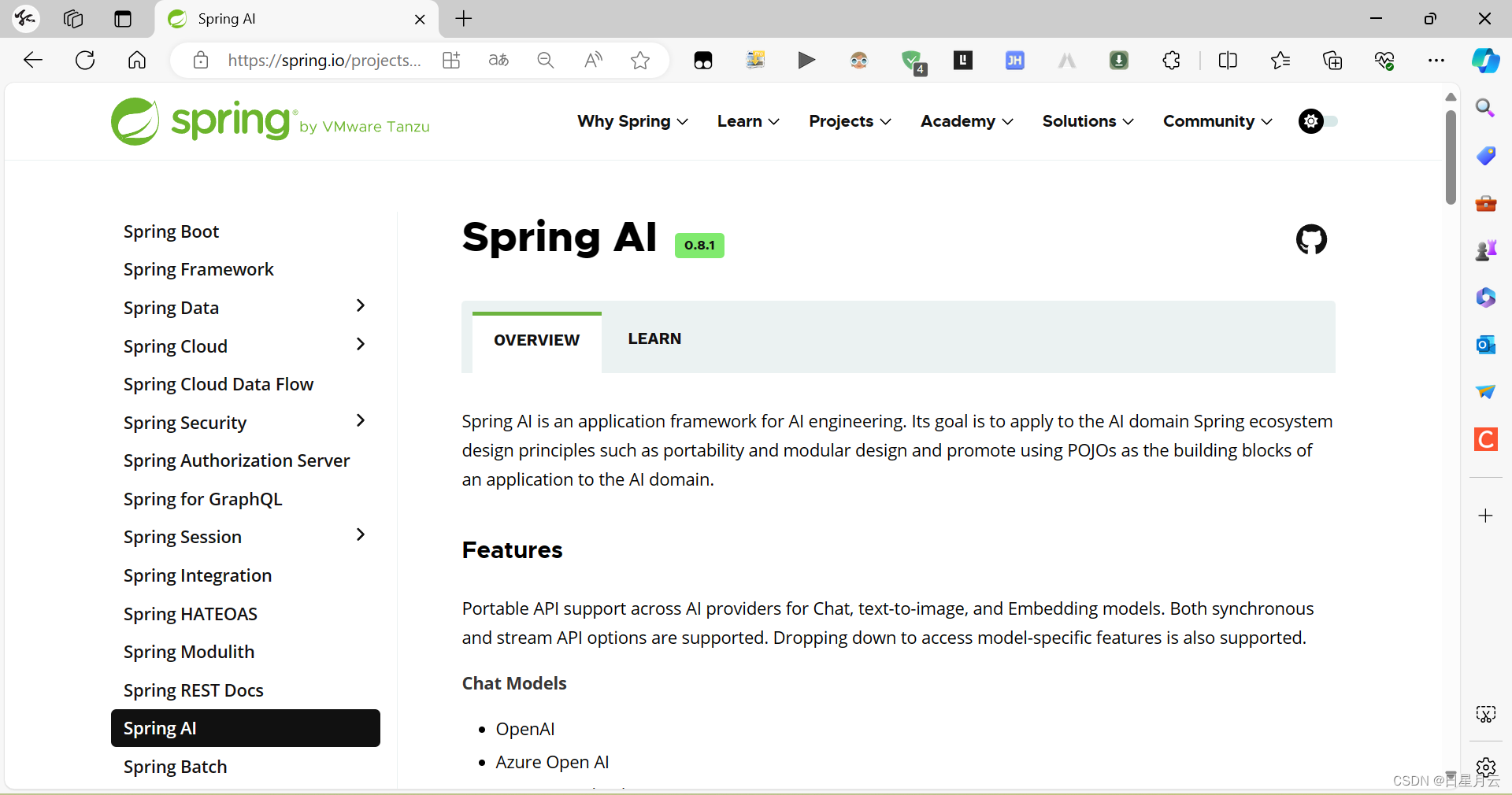Open the Spring REST Docs link
The height and width of the screenshot is (795, 1512).
194,690
